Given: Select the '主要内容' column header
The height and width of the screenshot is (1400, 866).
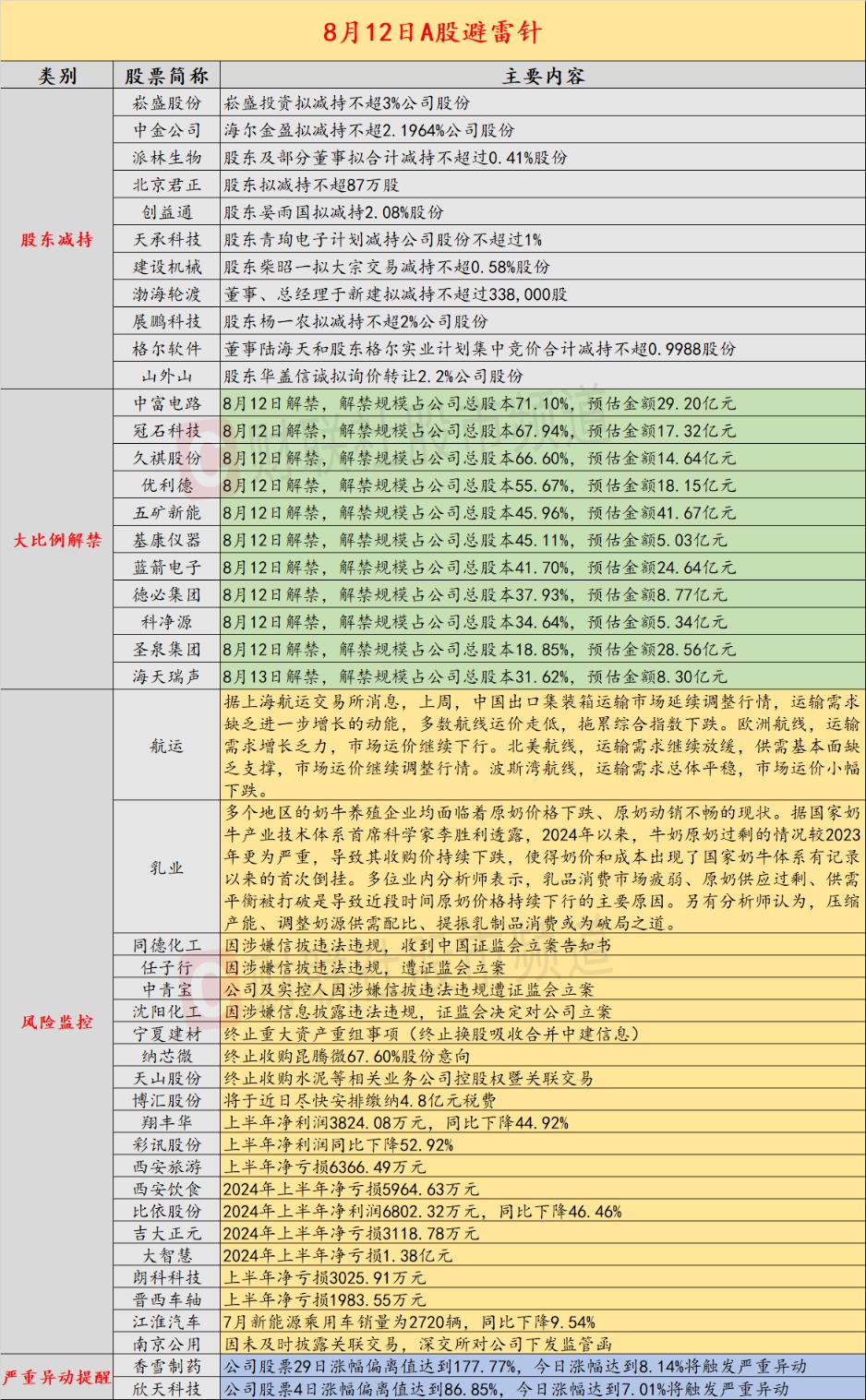Looking at the screenshot, I should 543,76.
